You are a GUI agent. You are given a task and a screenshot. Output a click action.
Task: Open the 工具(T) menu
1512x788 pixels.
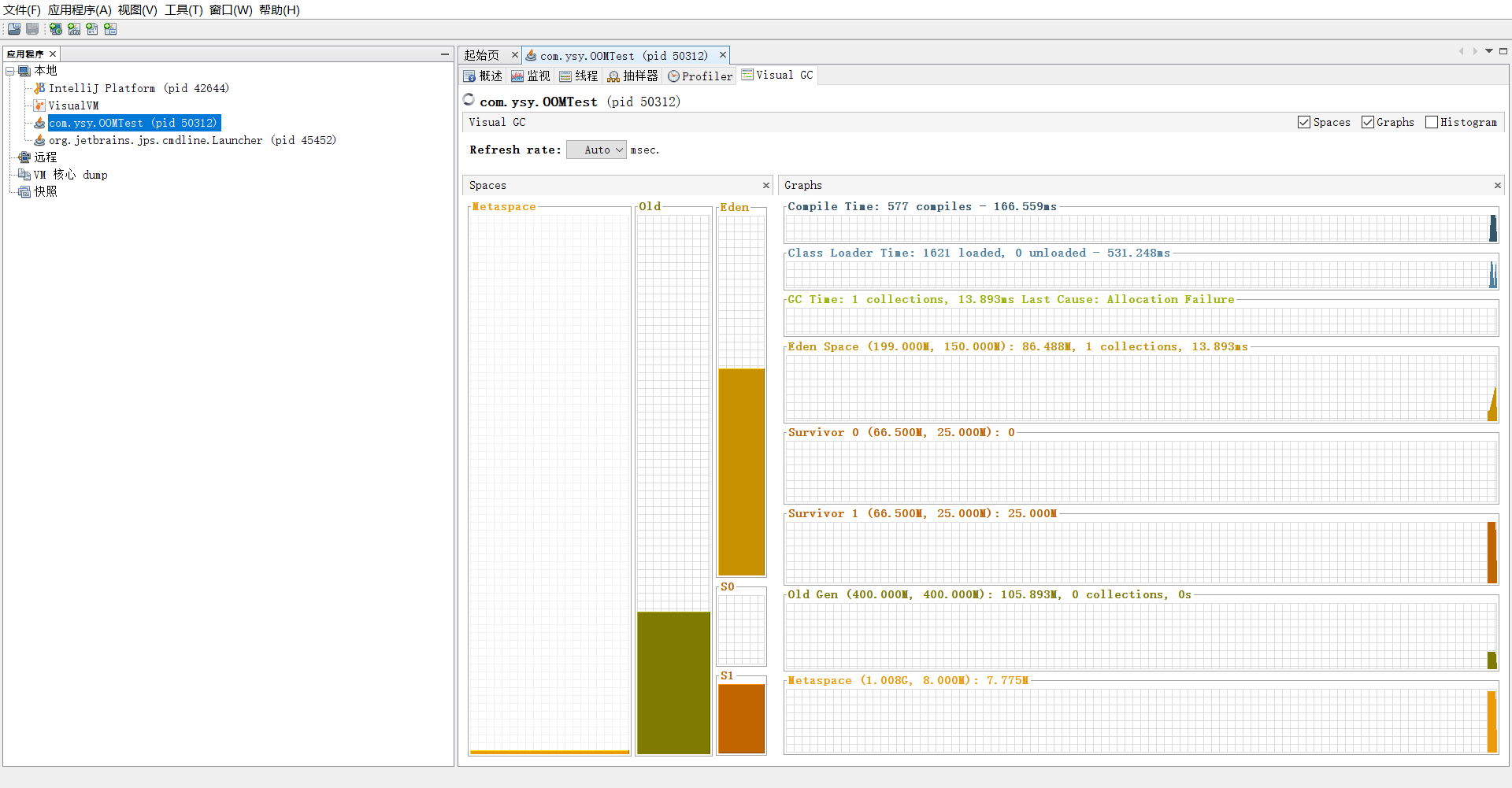pyautogui.click(x=183, y=10)
